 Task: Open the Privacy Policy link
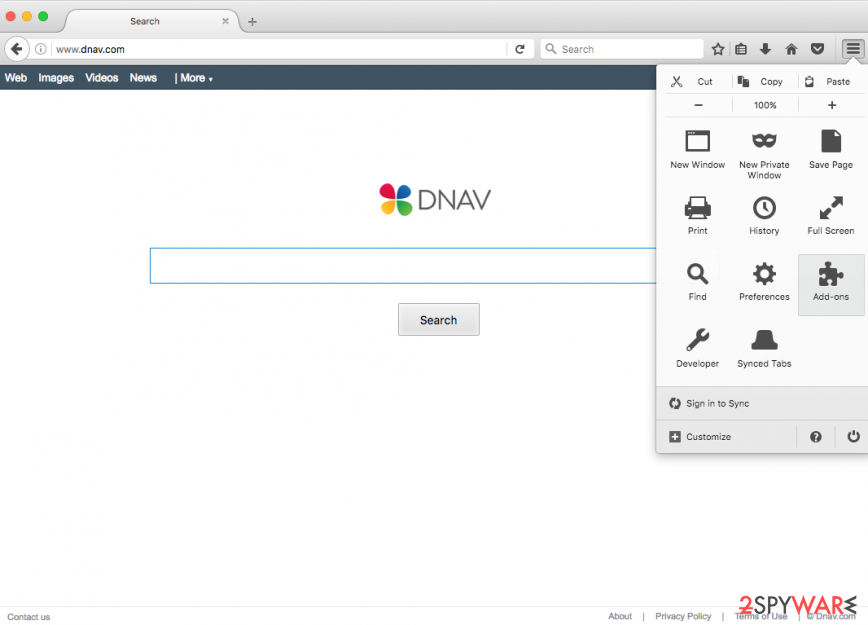click(683, 616)
